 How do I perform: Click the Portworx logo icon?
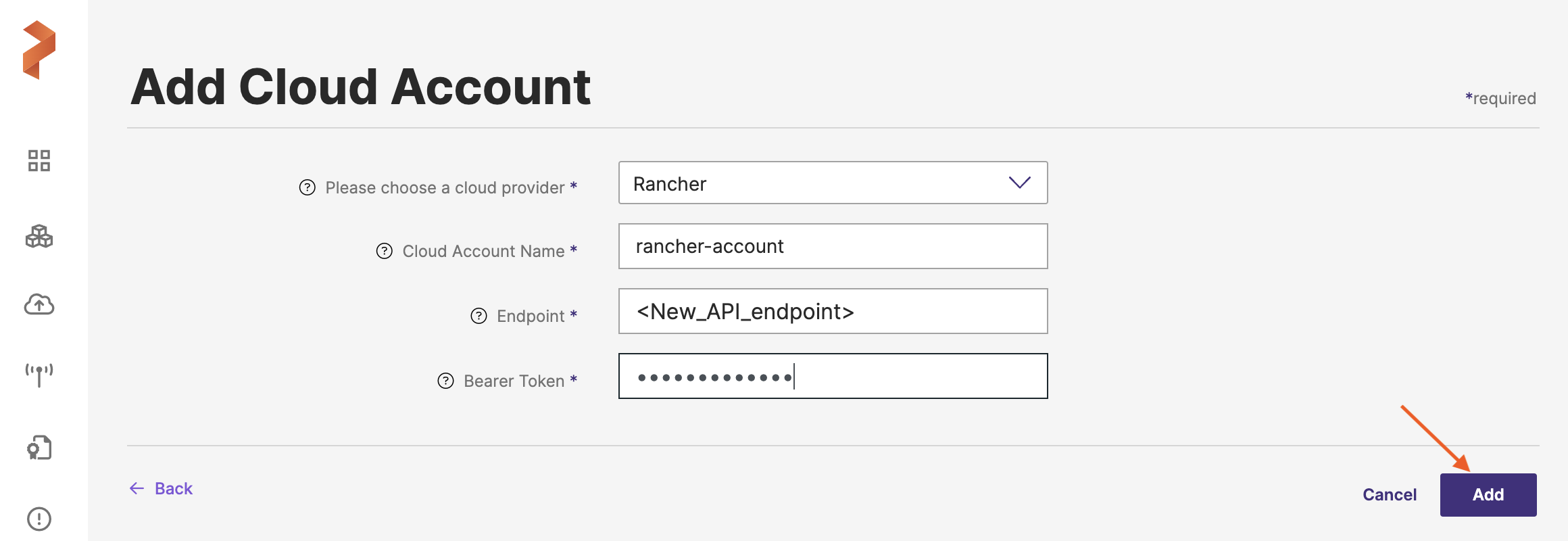pyautogui.click(x=39, y=50)
